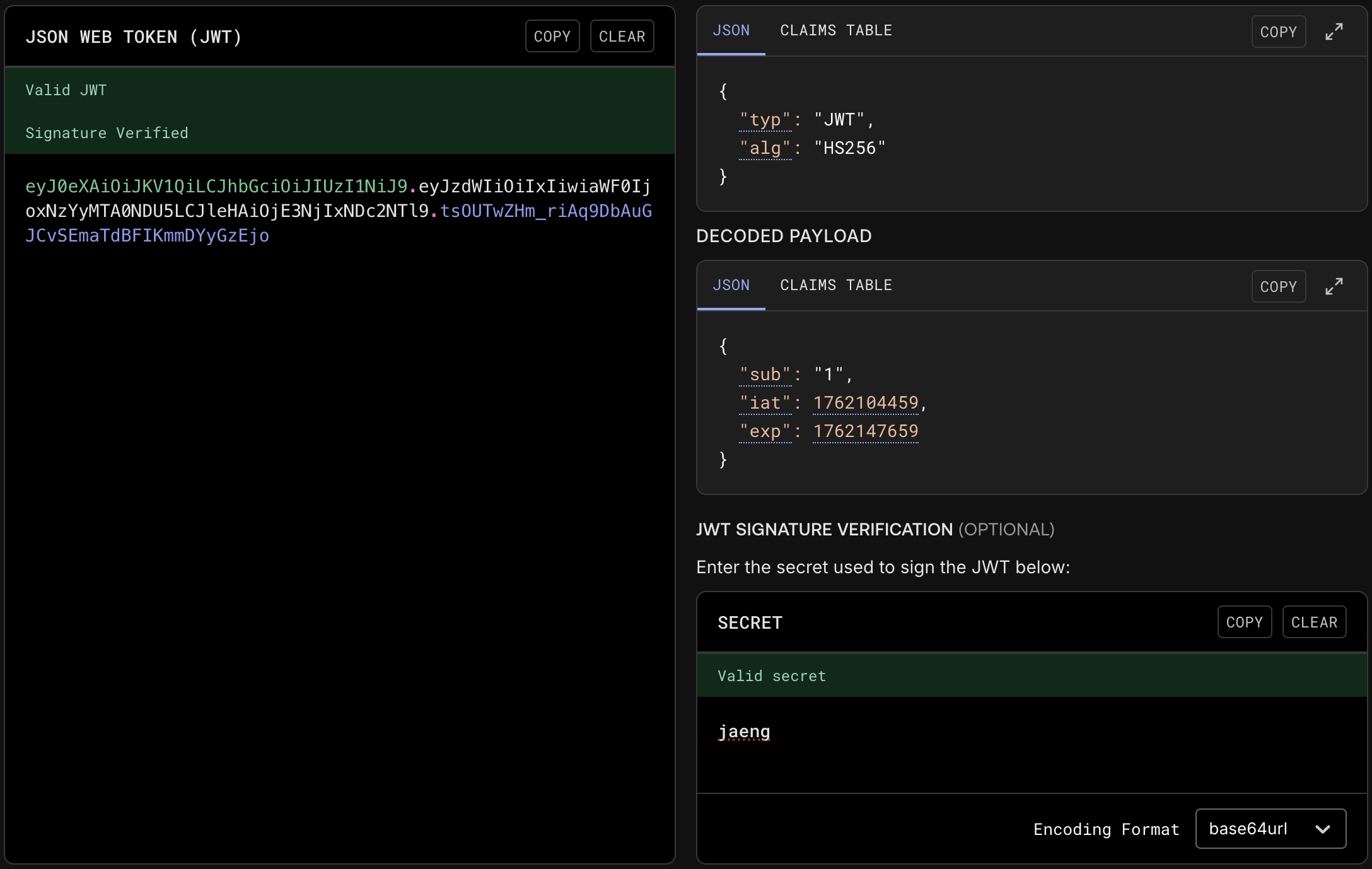Click the chevron arrow in encoding dropdown

click(1323, 829)
